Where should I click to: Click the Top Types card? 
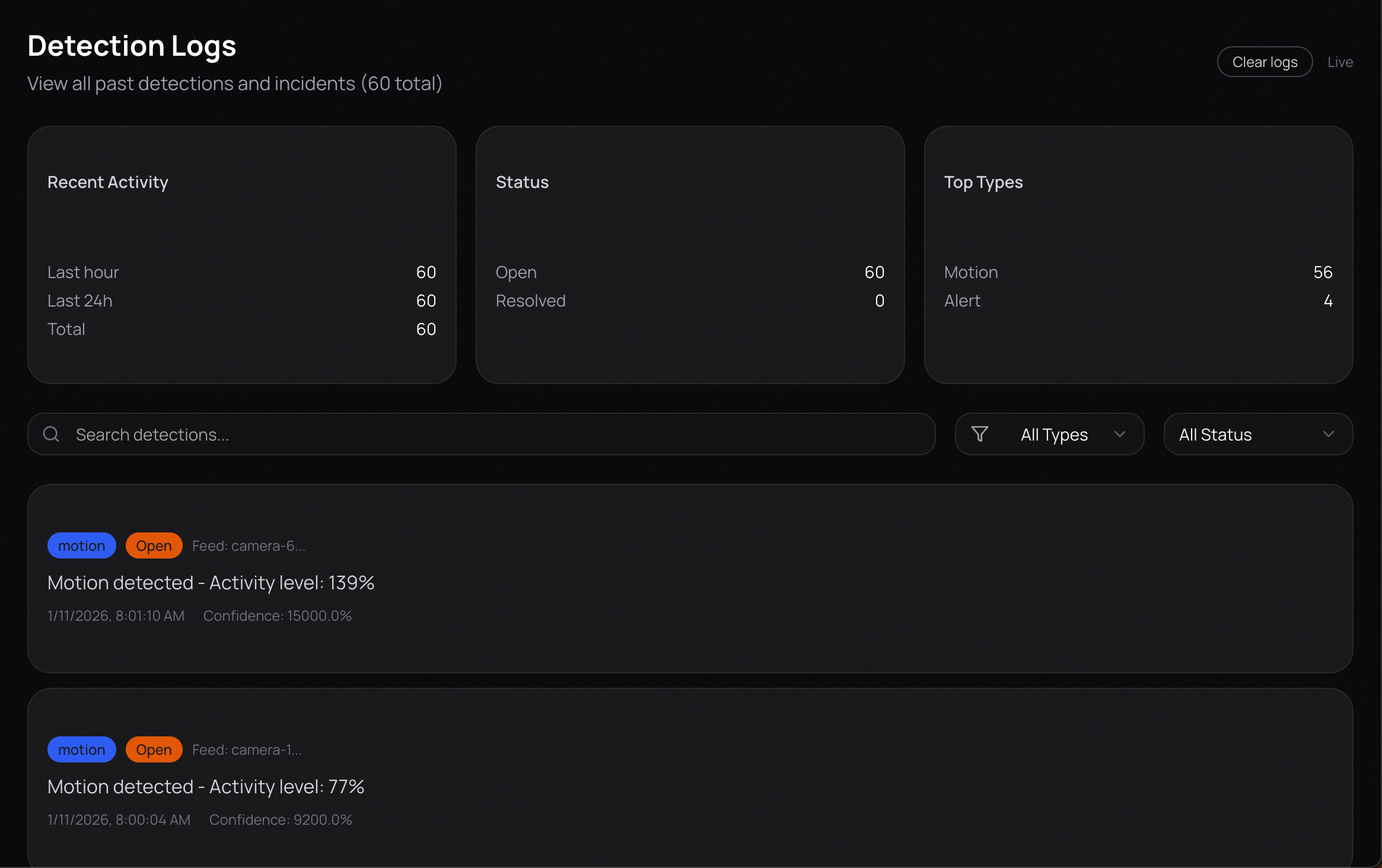click(x=1138, y=254)
